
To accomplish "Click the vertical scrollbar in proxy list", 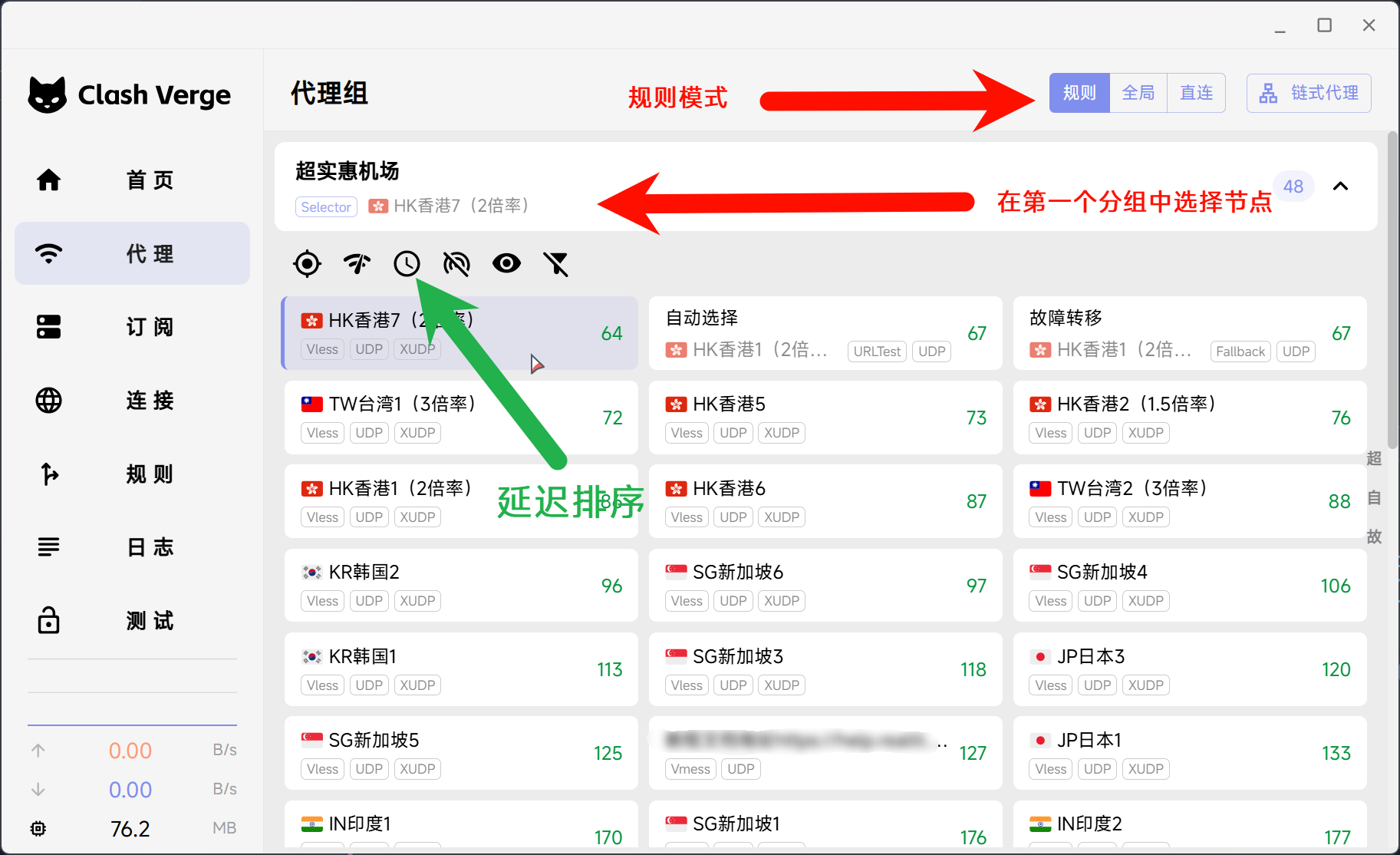I will (x=1392, y=292).
